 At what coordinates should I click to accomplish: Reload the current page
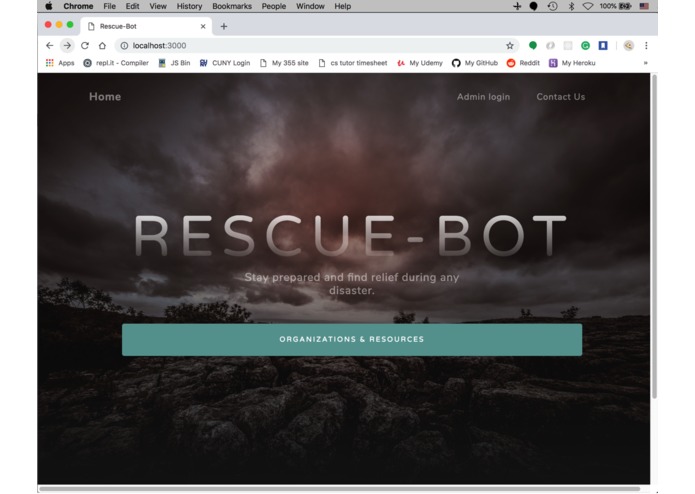[x=85, y=45]
